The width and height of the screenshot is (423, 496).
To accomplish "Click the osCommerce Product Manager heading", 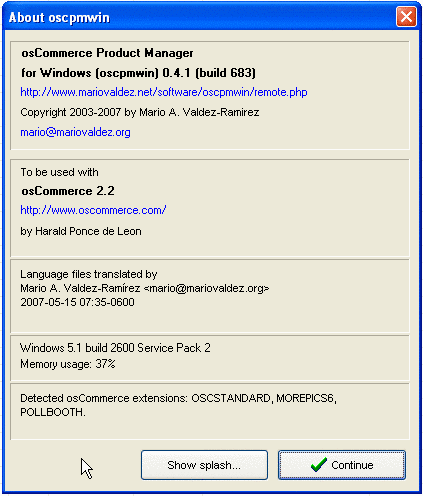I will 107,53.
